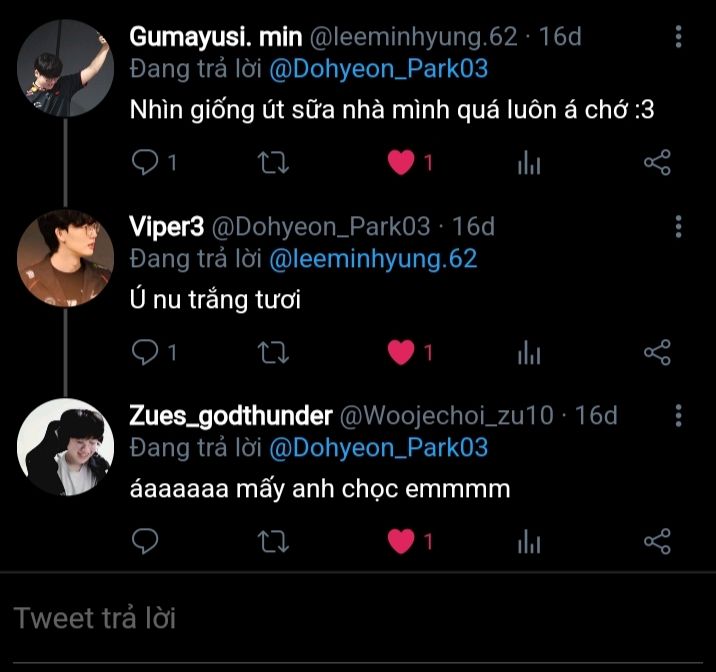Screen dimensions: 716x672
Task: Open Gumayusi. min's profile avatar
Action: [65, 68]
